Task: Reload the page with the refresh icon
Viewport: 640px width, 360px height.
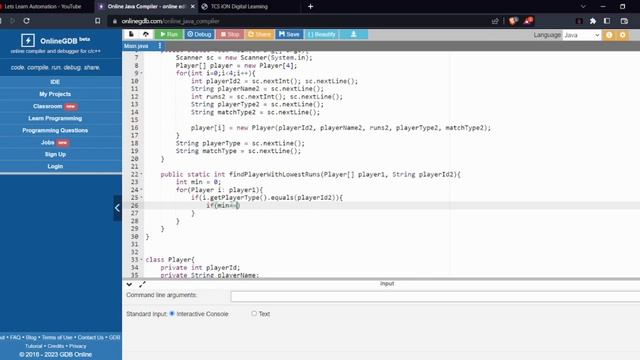Action: [x=27, y=21]
